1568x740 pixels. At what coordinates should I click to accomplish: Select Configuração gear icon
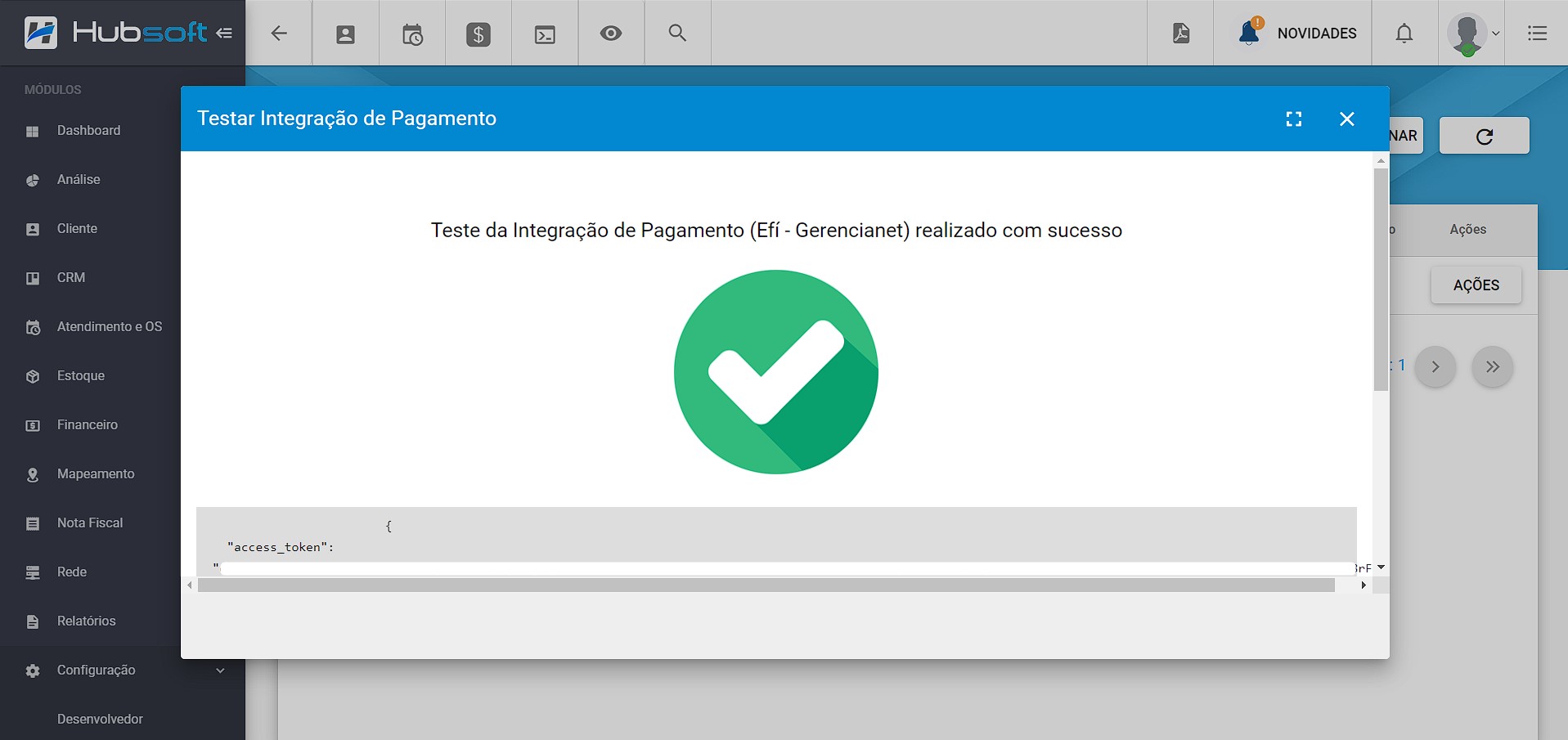point(33,670)
